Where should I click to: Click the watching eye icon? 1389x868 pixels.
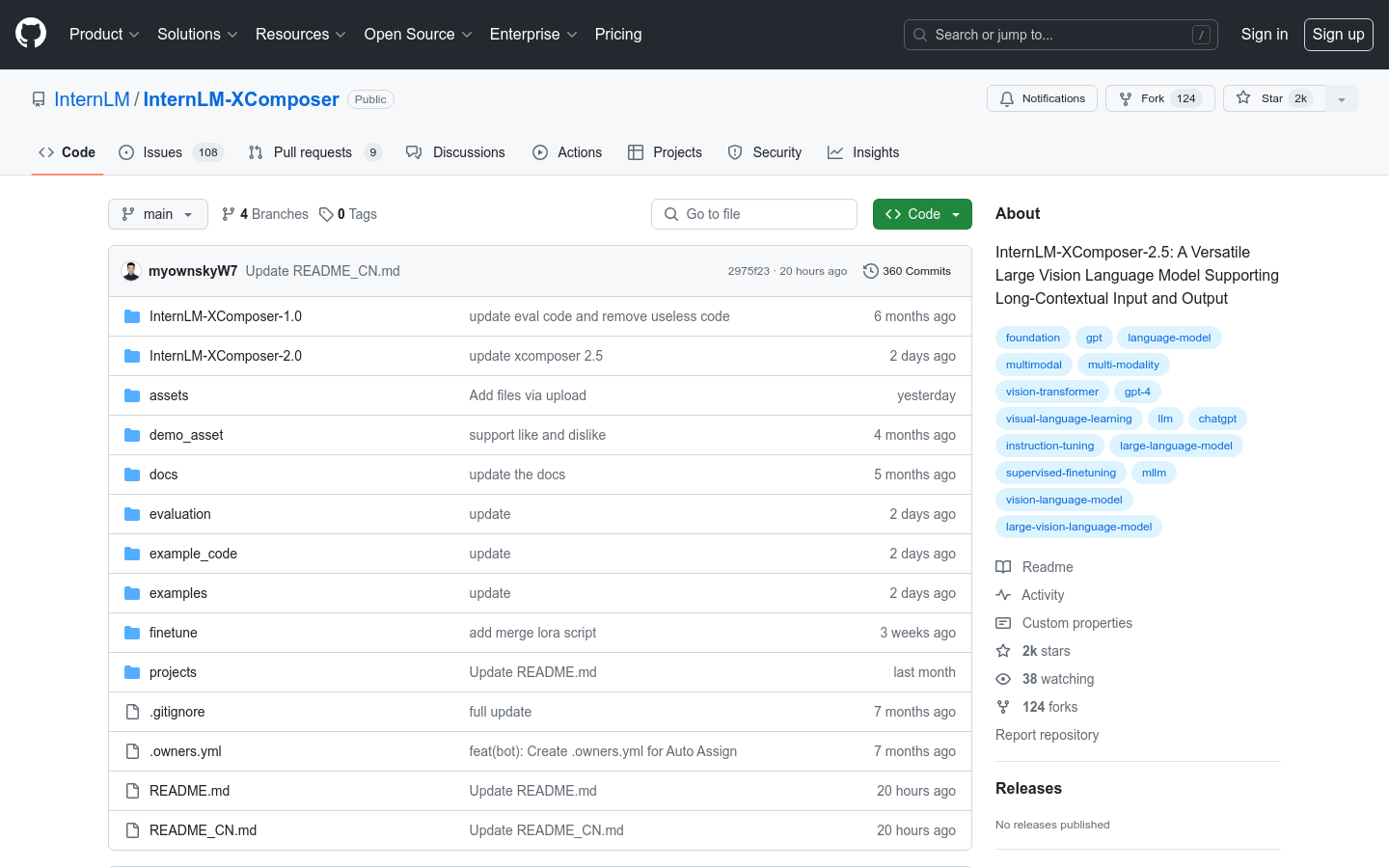tap(1003, 678)
